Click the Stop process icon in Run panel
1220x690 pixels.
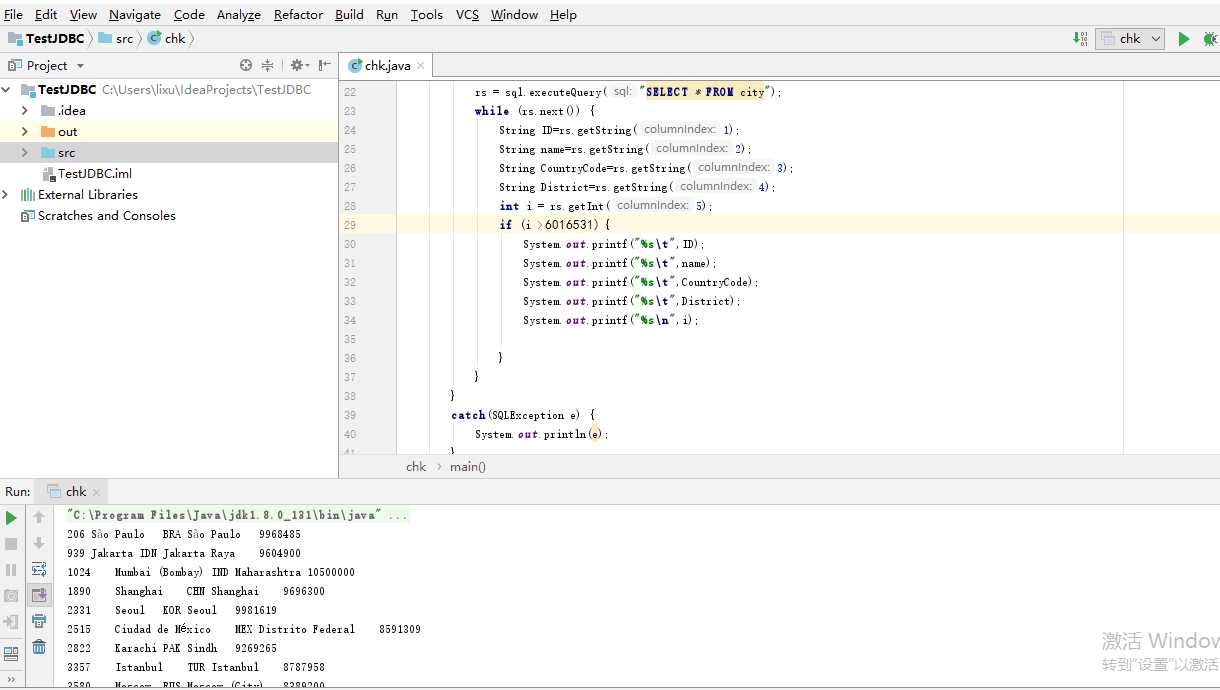(11, 544)
